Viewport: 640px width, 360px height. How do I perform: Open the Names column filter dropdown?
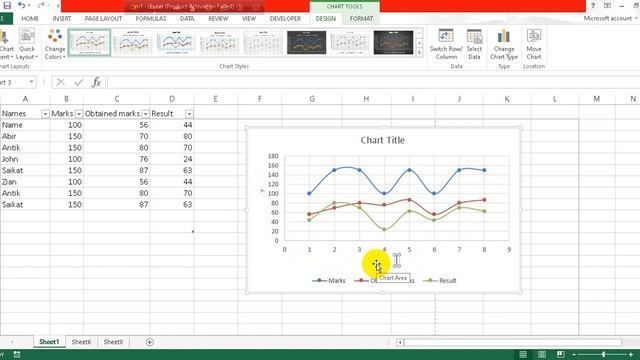[45, 114]
